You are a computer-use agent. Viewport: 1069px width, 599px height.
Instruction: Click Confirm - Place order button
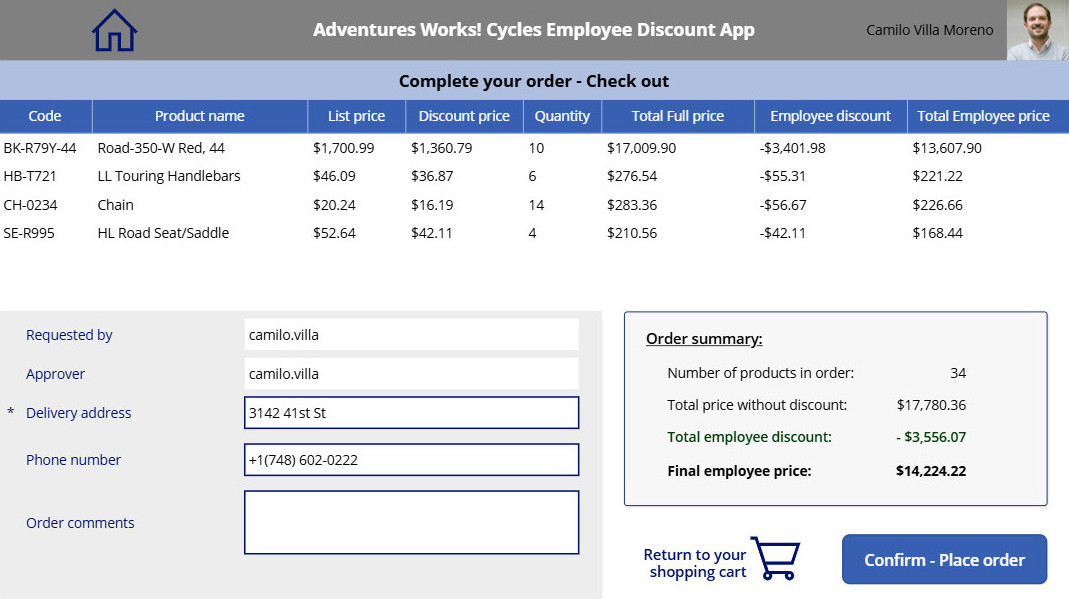pos(944,559)
